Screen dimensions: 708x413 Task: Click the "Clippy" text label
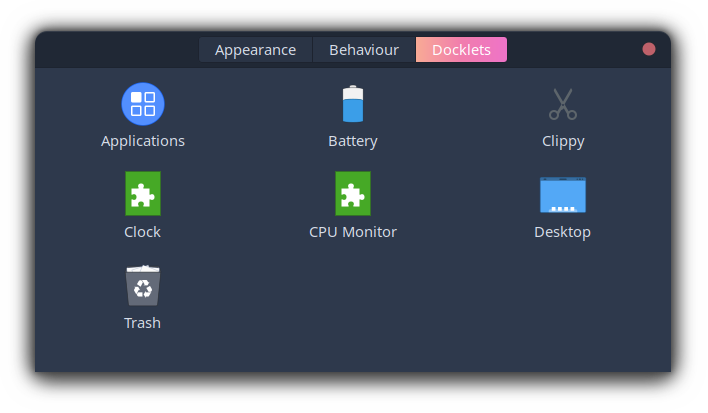pyautogui.click(x=563, y=141)
